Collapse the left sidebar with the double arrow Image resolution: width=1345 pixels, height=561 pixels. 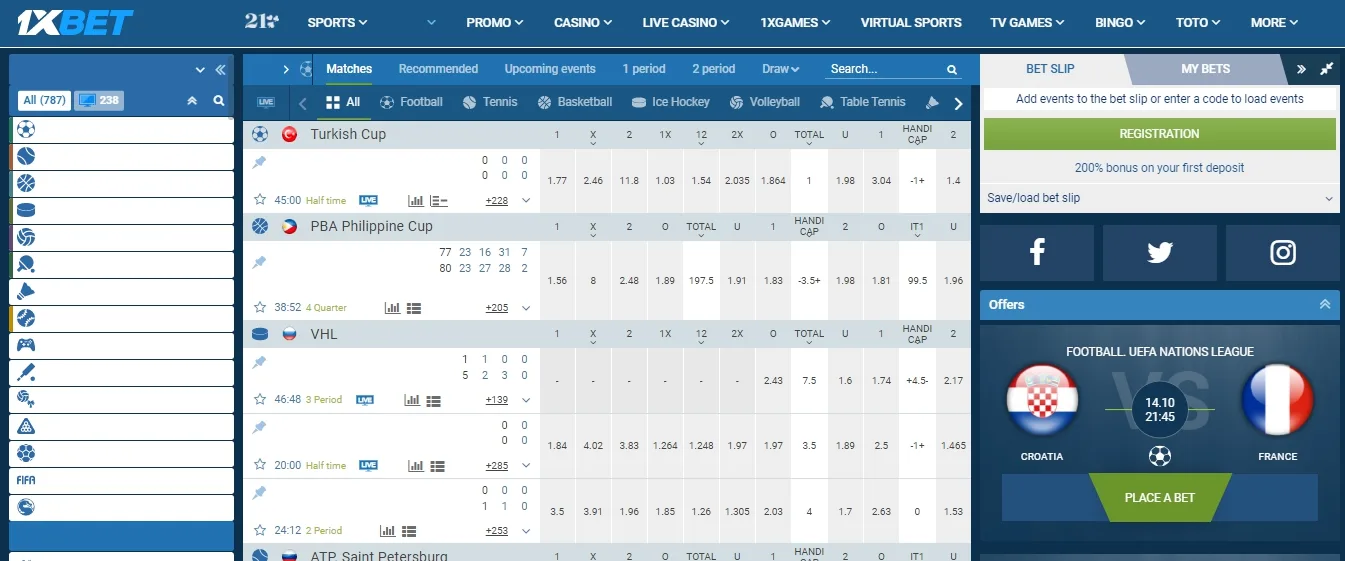221,70
